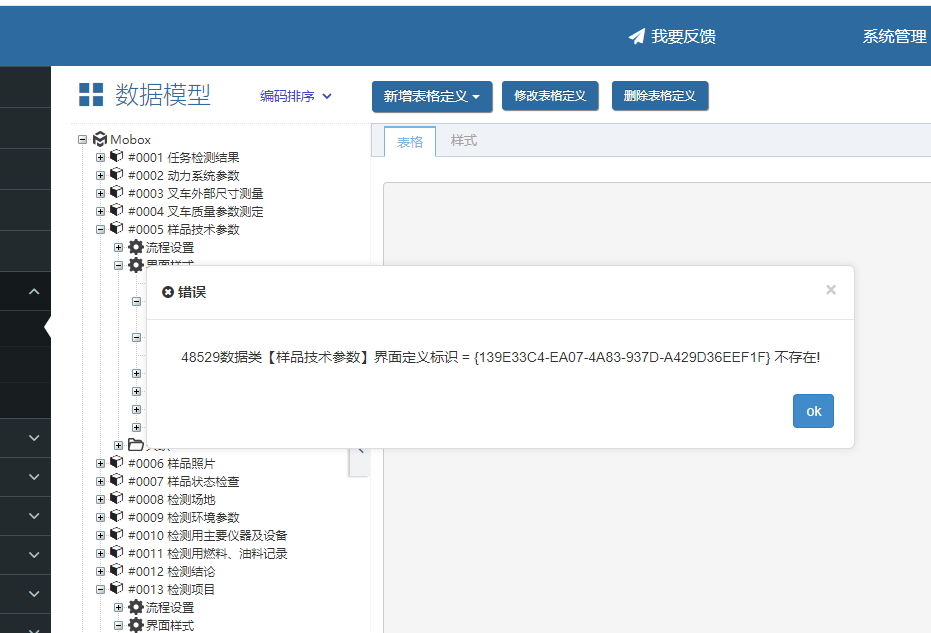Expand the #0010 检测用主要仪器及设备 node

coord(100,536)
